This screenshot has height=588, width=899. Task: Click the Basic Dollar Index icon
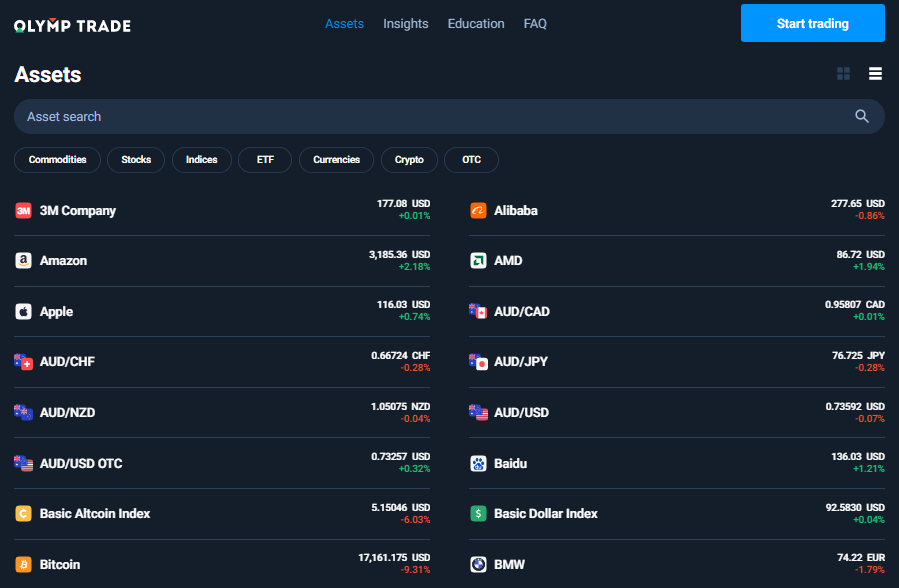pos(478,513)
